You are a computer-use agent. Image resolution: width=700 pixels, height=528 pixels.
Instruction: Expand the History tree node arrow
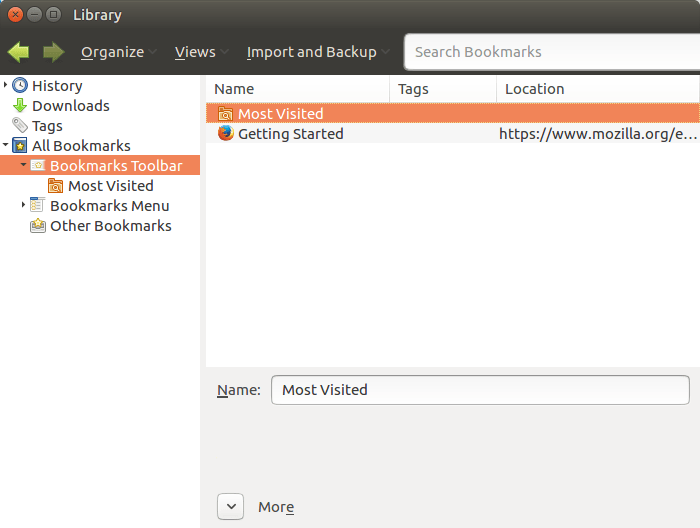coord(5,84)
